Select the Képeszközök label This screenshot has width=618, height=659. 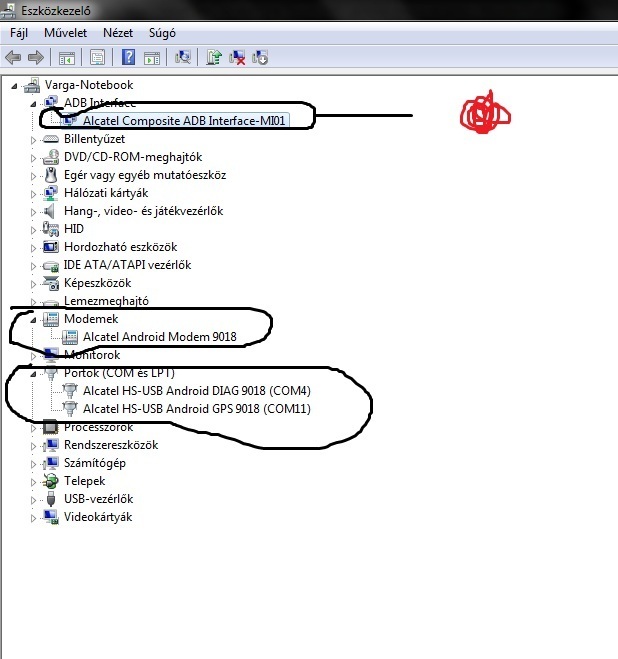click(97, 283)
